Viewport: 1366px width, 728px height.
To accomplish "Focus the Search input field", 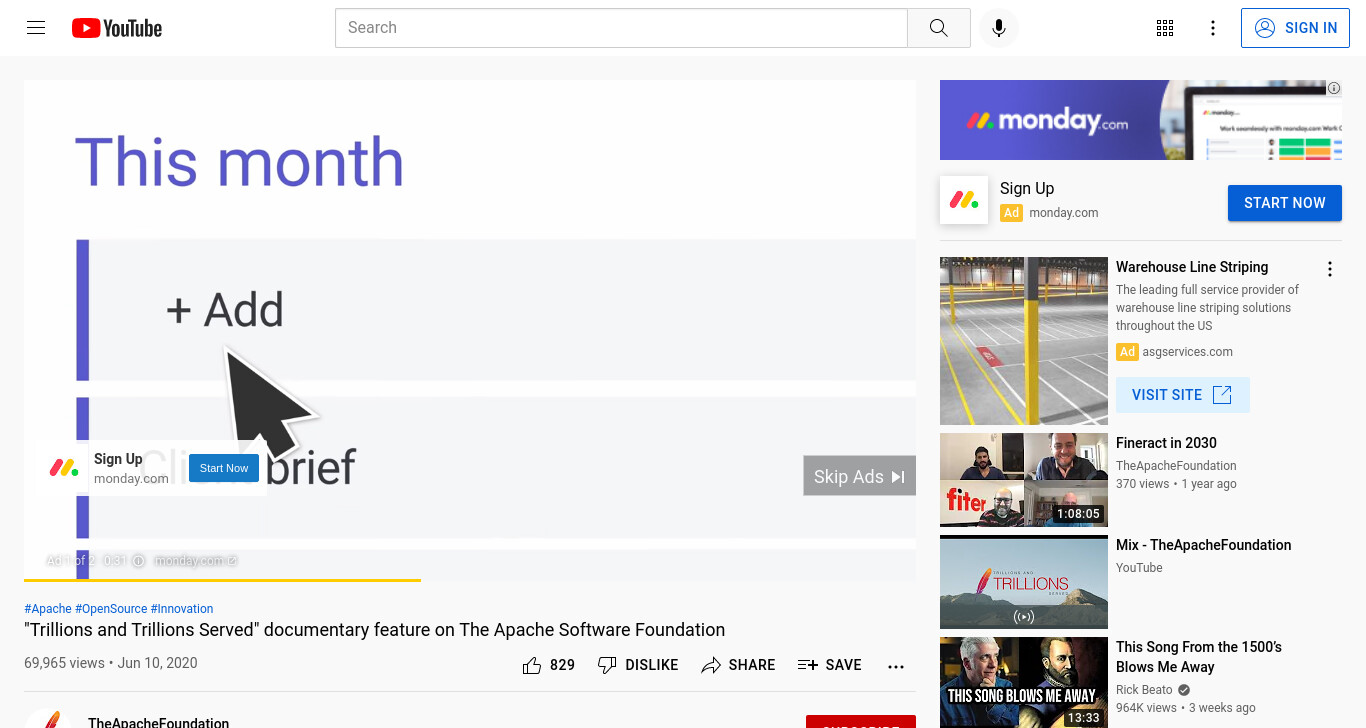I will [621, 28].
